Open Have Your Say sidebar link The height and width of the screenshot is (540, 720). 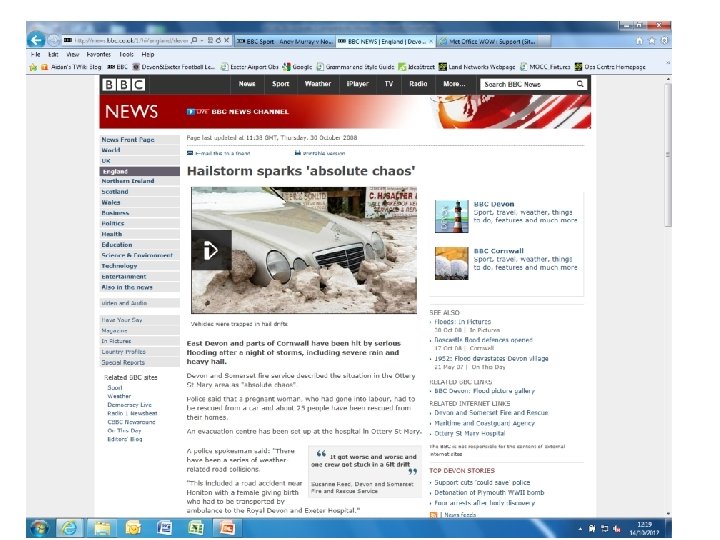click(x=139, y=320)
